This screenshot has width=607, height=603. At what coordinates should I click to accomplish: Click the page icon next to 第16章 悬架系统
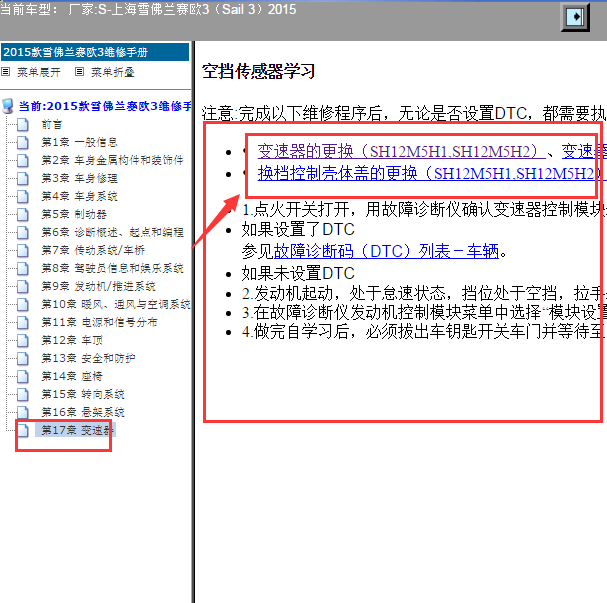tap(23, 412)
